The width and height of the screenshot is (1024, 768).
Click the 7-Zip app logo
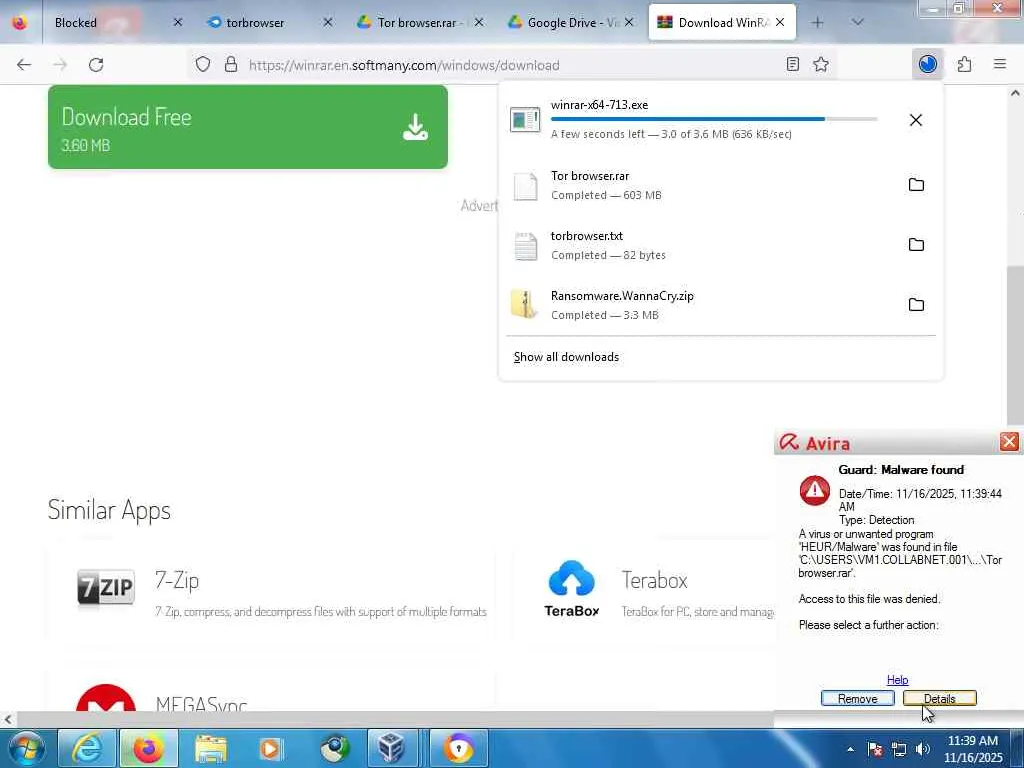[106, 587]
